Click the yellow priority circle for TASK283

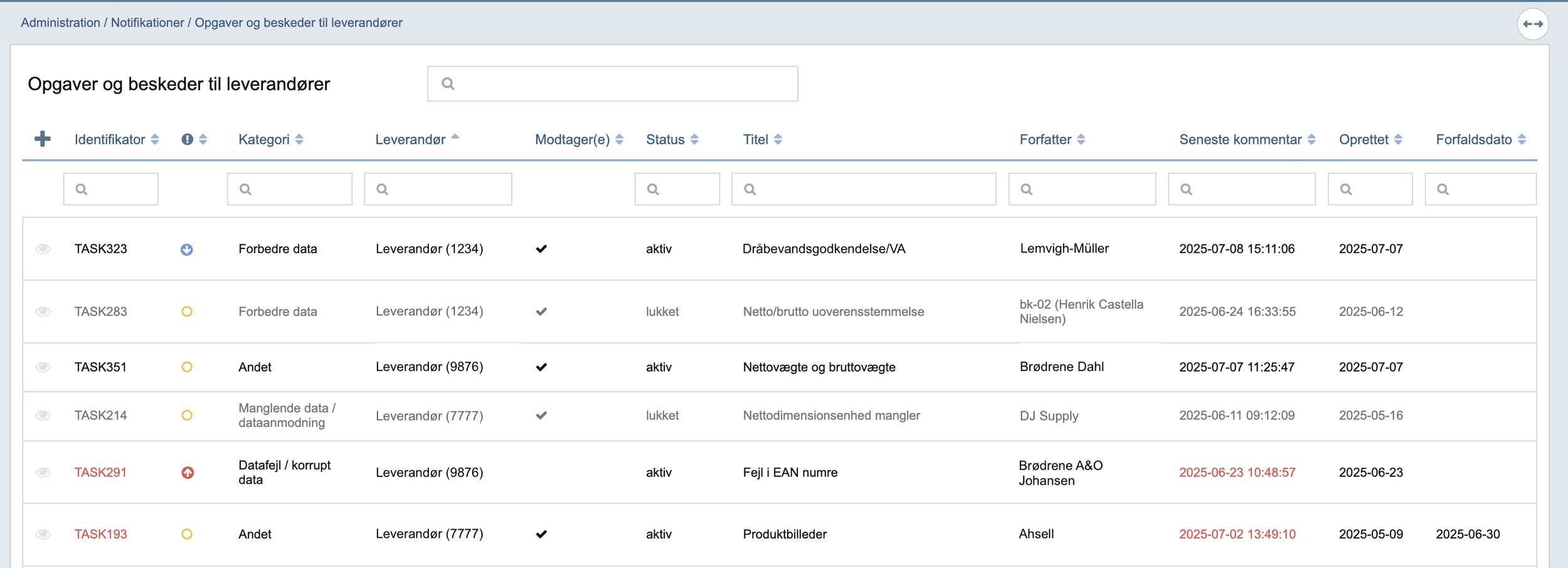click(x=187, y=311)
